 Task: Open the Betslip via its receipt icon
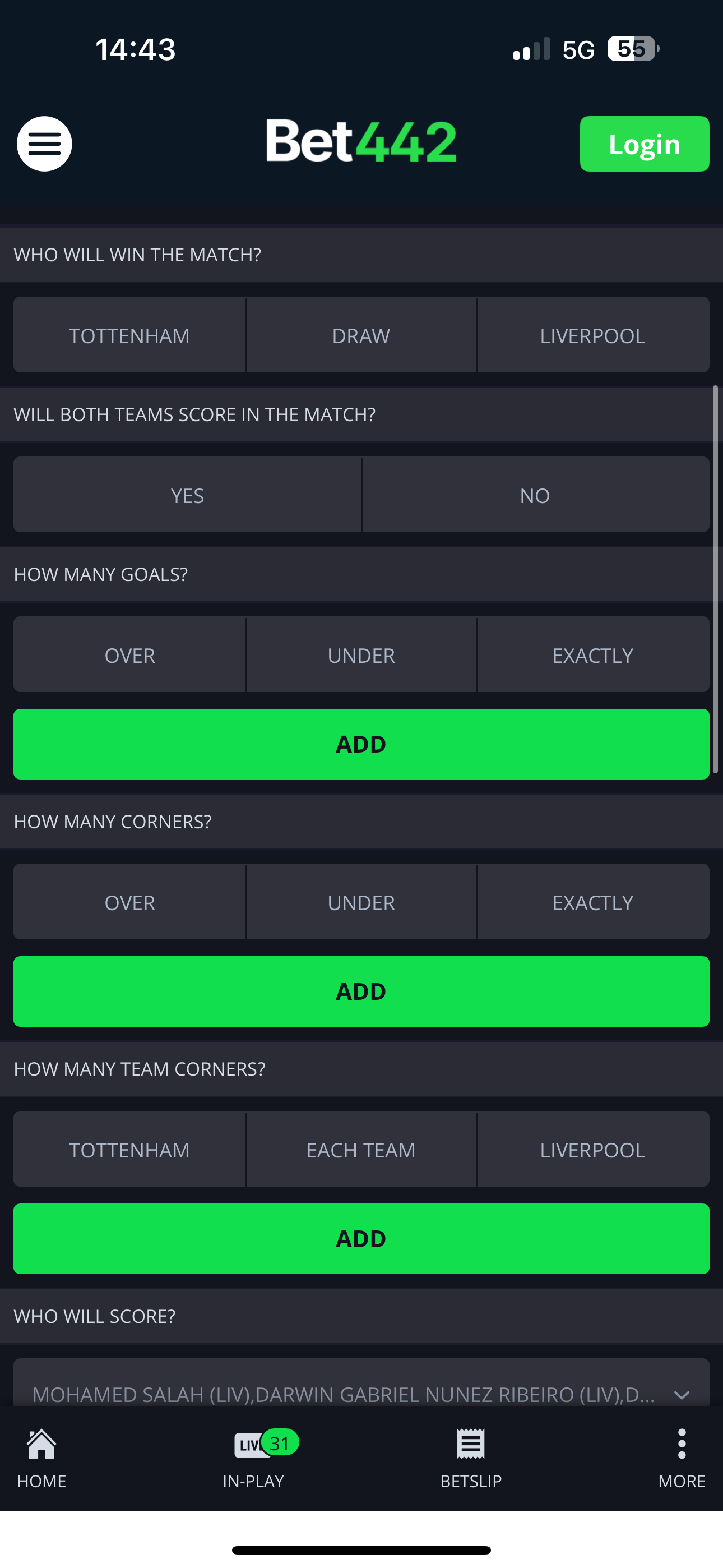pyautogui.click(x=469, y=1443)
